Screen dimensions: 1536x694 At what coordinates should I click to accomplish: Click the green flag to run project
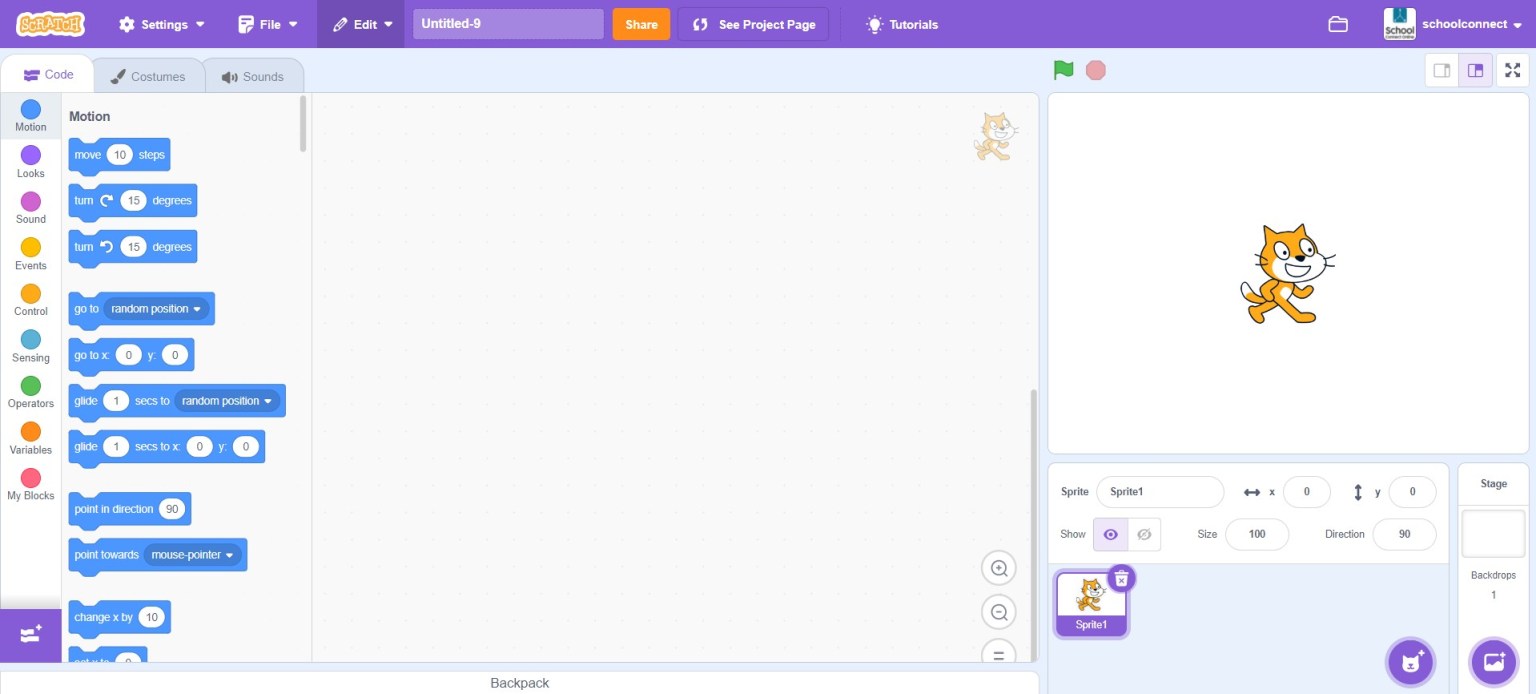[x=1063, y=70]
